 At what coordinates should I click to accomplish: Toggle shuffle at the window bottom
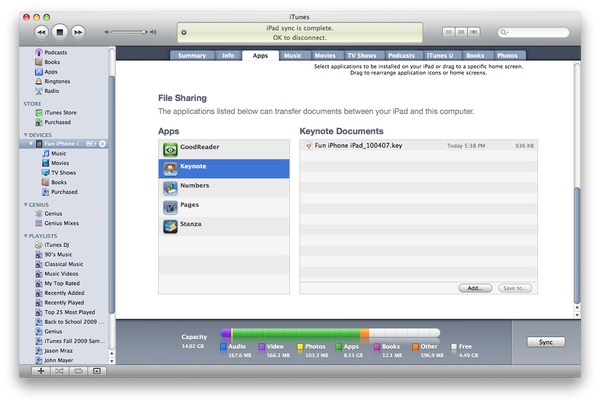pyautogui.click(x=59, y=371)
